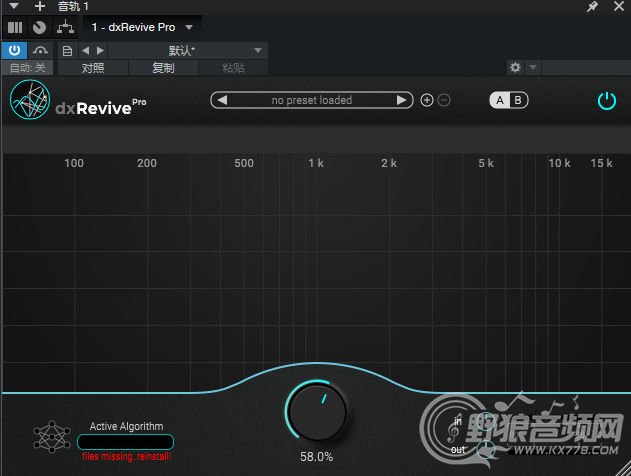
Task: Toggle the blue host bypass power button
Action: pyautogui.click(x=14, y=50)
